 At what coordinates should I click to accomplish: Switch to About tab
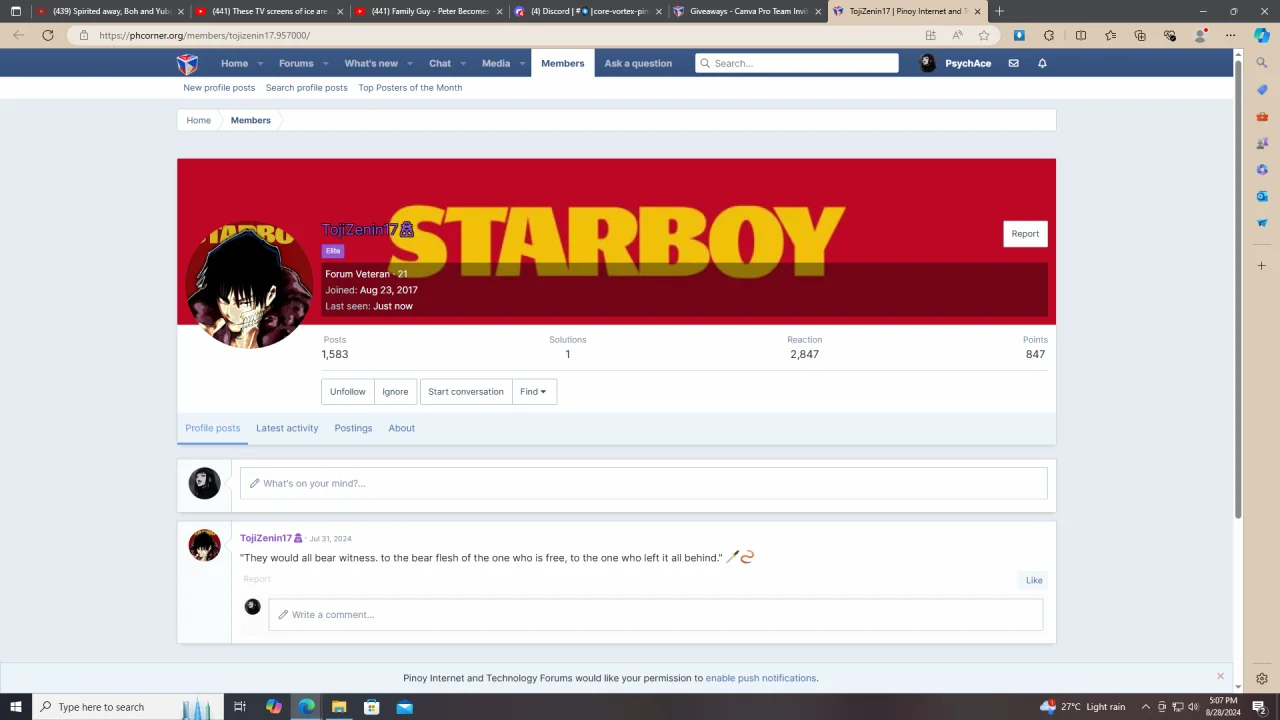click(x=401, y=428)
